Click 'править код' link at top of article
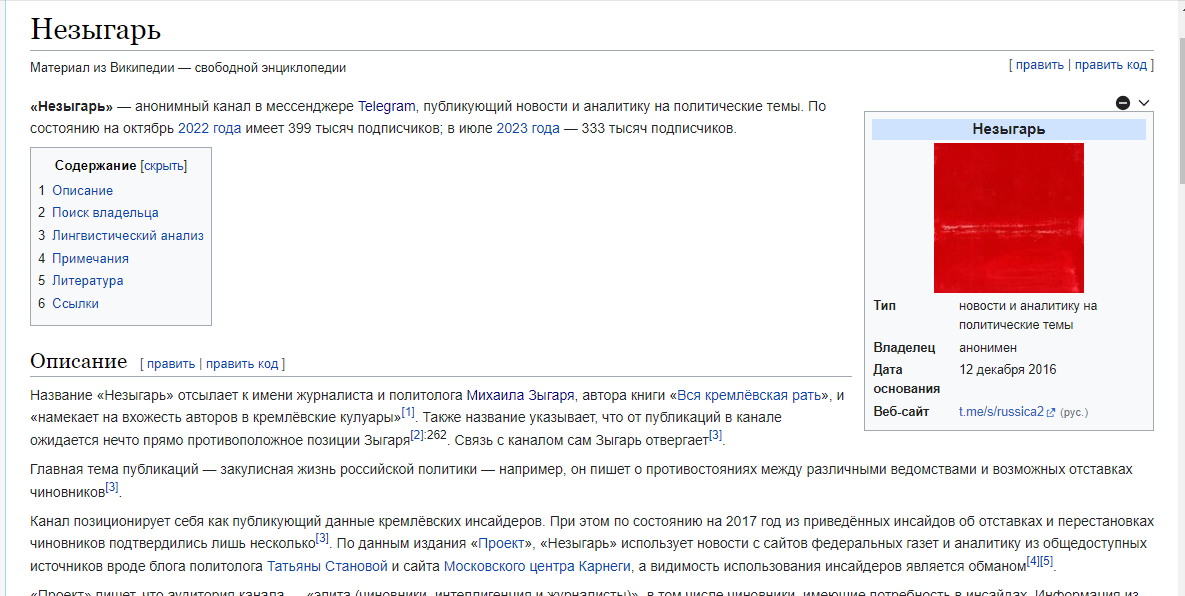The width and height of the screenshot is (1185, 596). (x=1111, y=65)
